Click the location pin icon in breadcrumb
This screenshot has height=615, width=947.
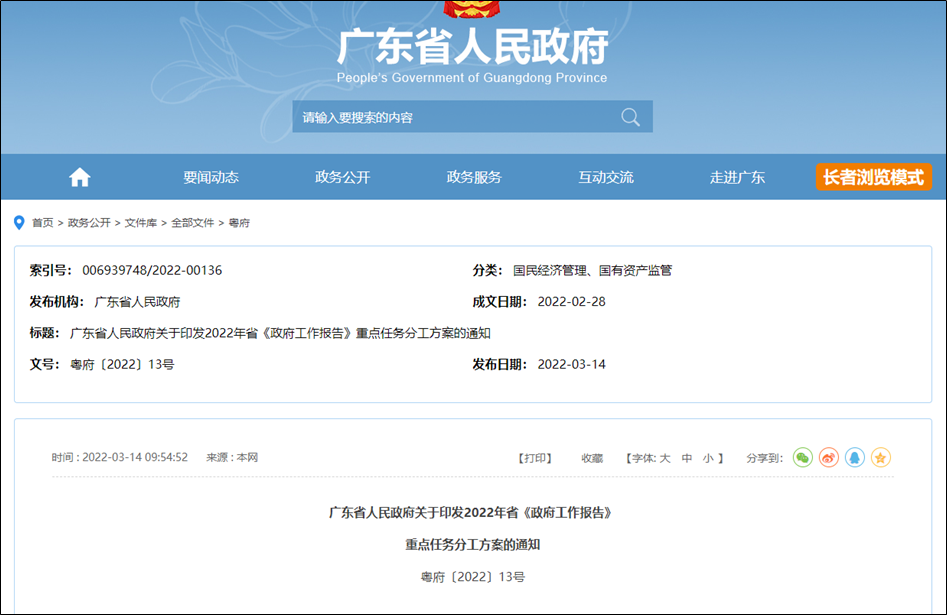(19, 223)
